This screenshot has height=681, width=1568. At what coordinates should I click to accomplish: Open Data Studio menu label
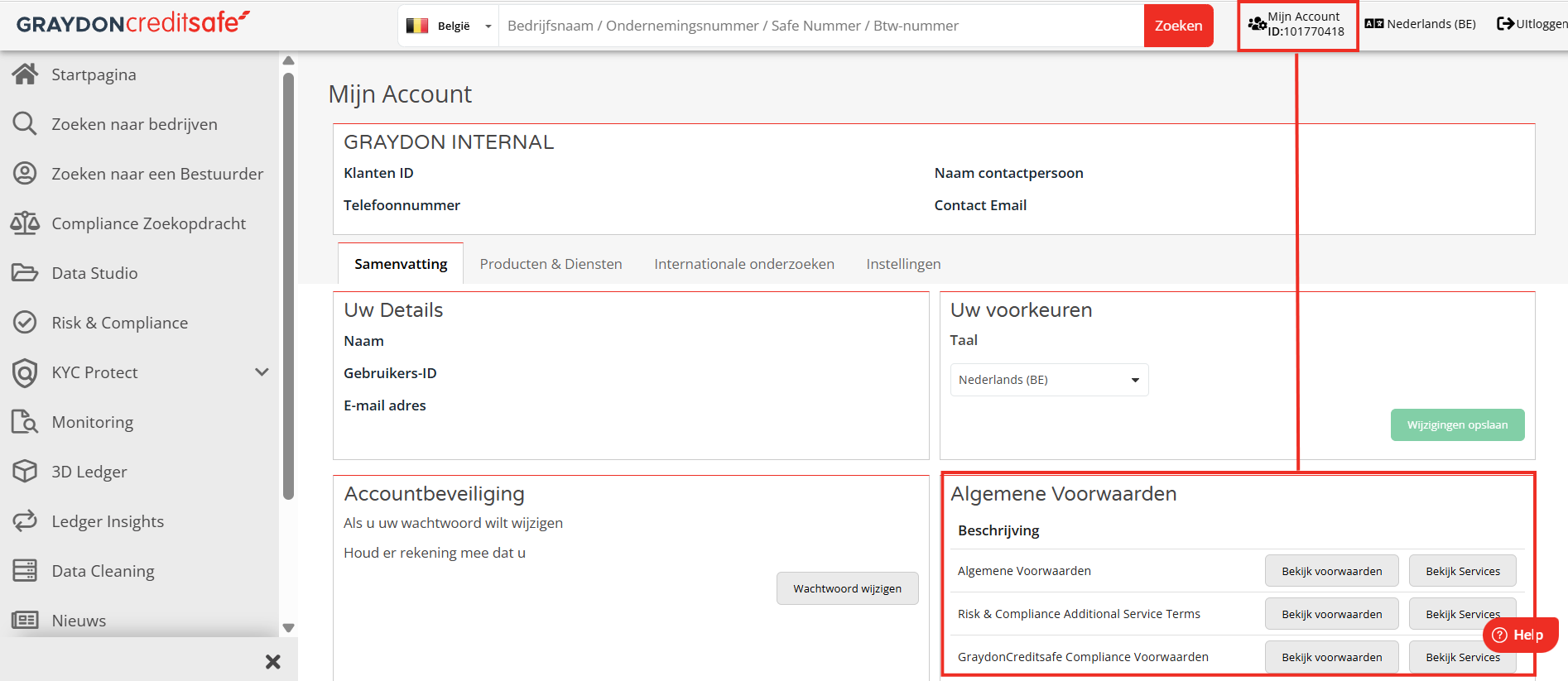pyautogui.click(x=94, y=273)
